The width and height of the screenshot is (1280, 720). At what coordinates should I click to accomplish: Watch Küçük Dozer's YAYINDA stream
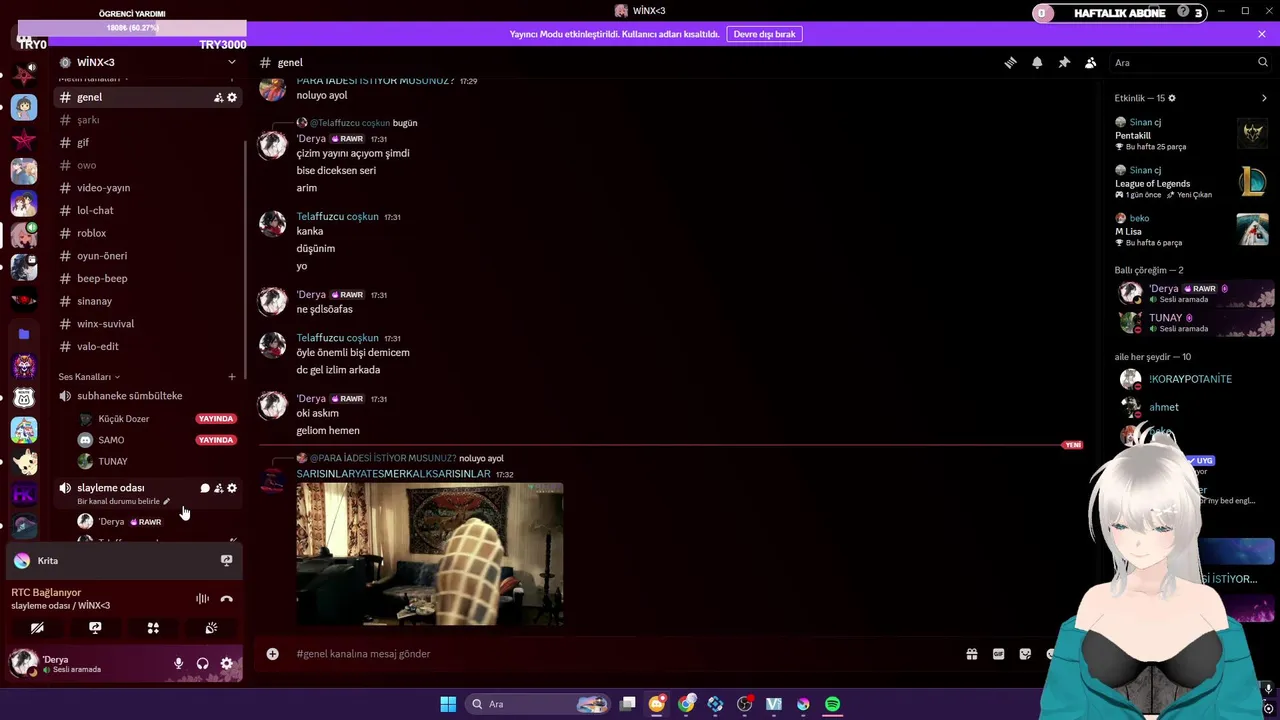click(x=216, y=419)
